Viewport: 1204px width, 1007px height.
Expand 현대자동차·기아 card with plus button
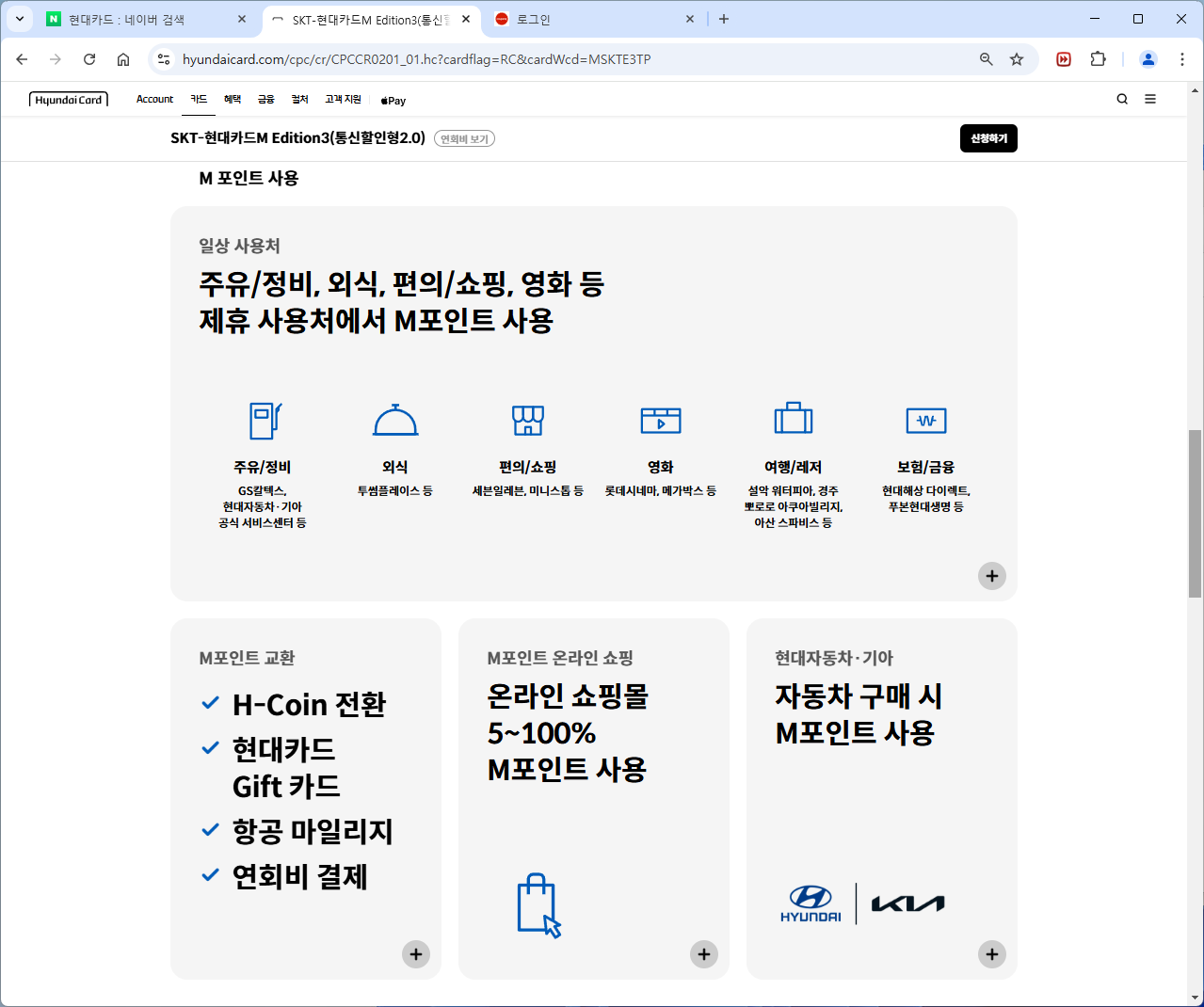(x=992, y=954)
